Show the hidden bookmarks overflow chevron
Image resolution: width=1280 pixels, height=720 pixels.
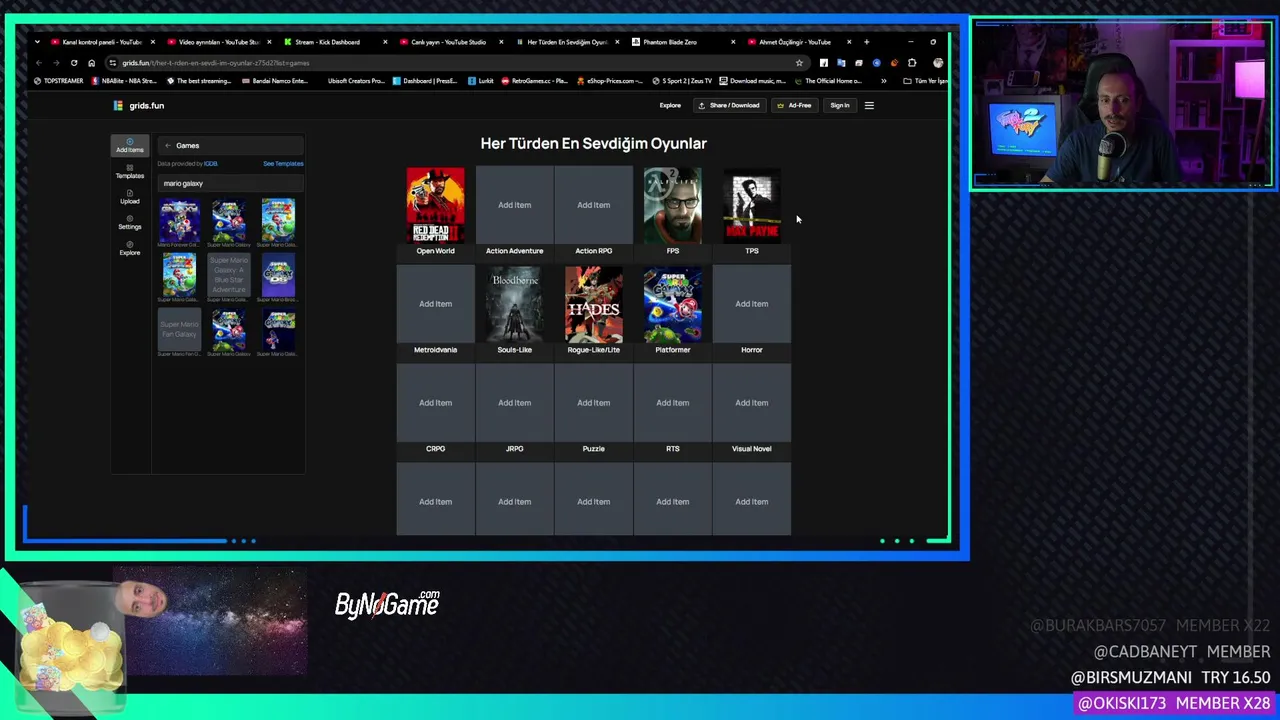point(883,81)
